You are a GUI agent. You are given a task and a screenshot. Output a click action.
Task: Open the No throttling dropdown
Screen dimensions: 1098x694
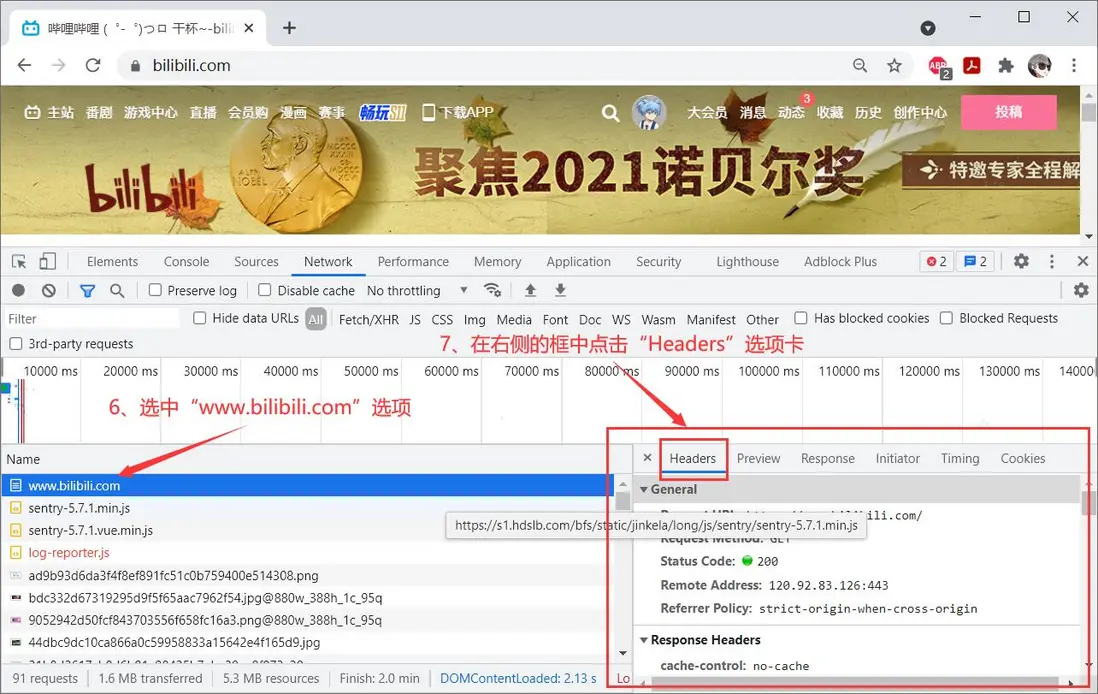417,290
